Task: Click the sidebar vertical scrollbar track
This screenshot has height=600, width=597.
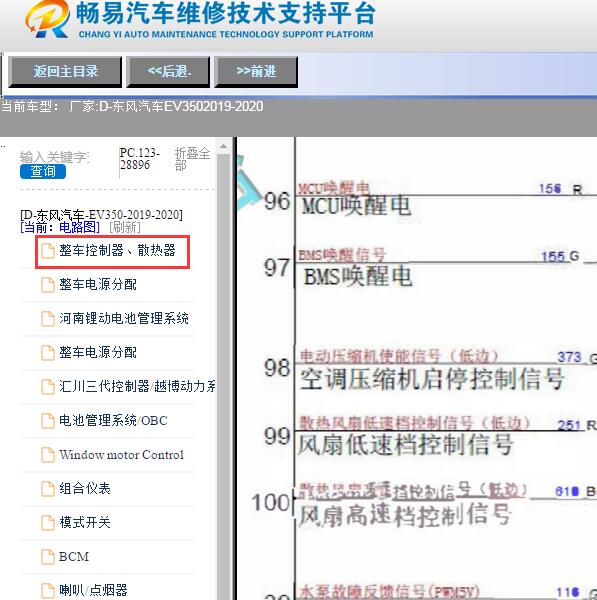Action: pos(223,377)
